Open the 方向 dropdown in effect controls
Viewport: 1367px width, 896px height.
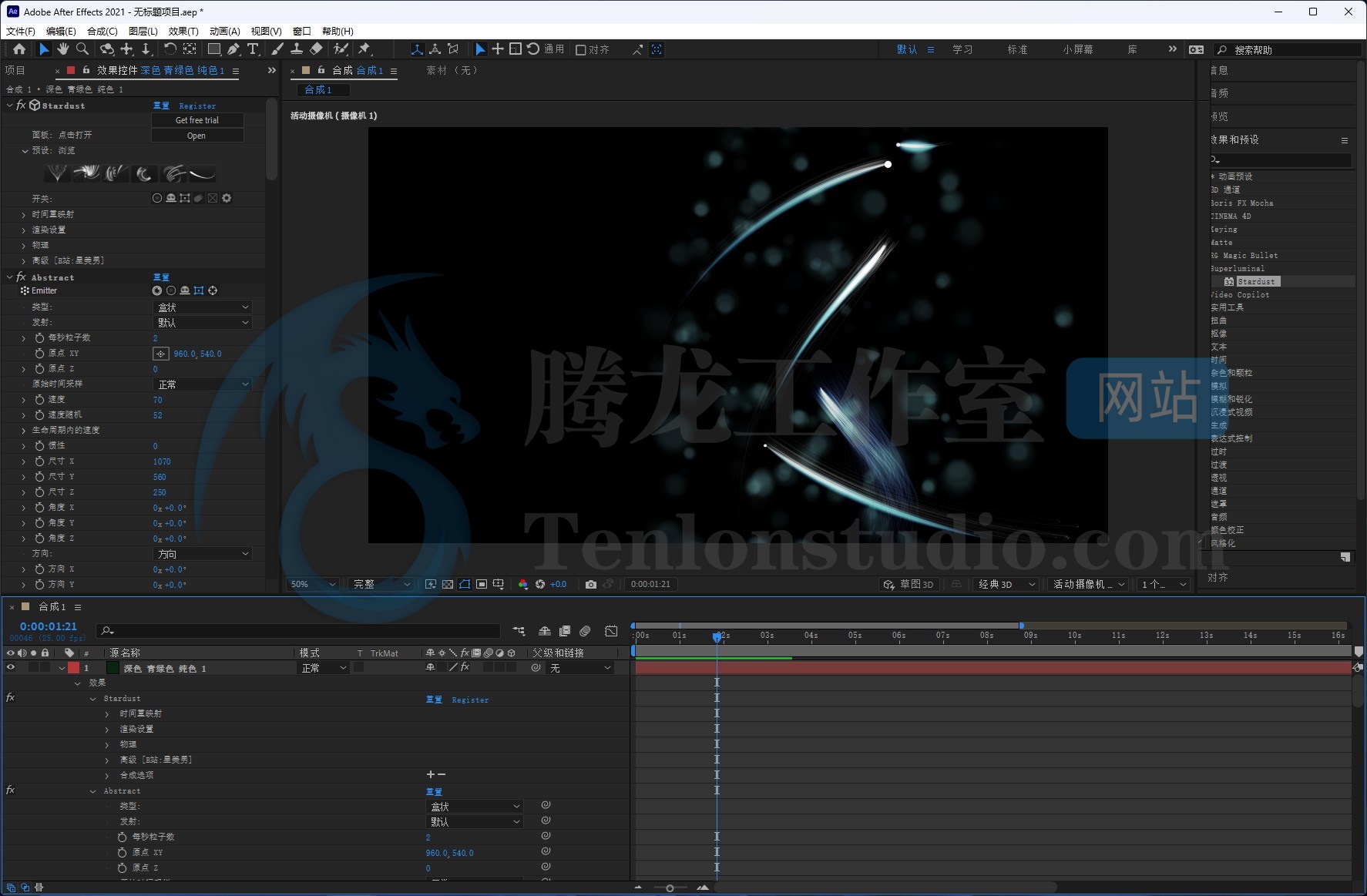(x=203, y=553)
